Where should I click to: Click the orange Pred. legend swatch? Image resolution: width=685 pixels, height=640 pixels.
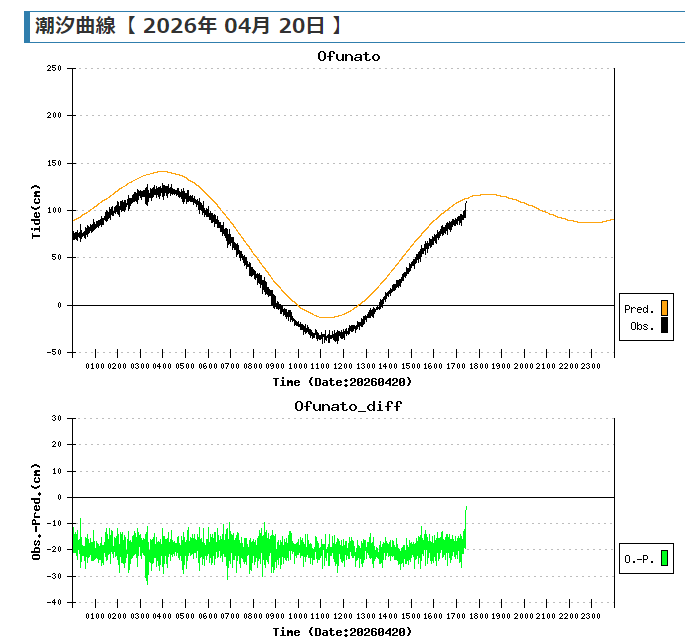coord(663,309)
